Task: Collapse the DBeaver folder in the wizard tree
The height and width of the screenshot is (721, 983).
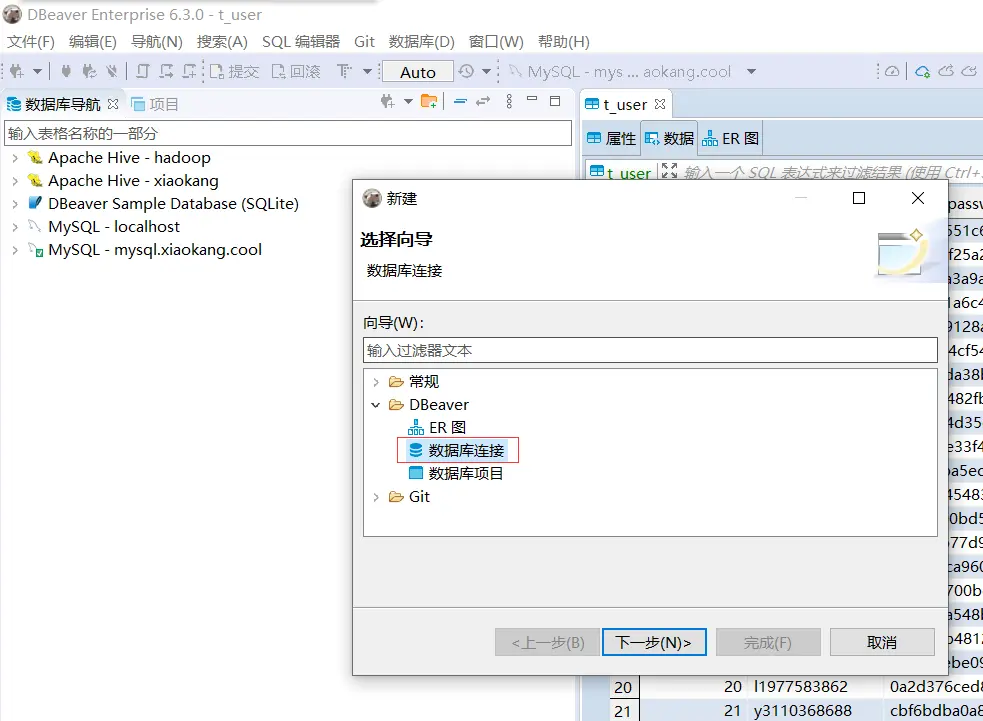Action: tap(376, 405)
